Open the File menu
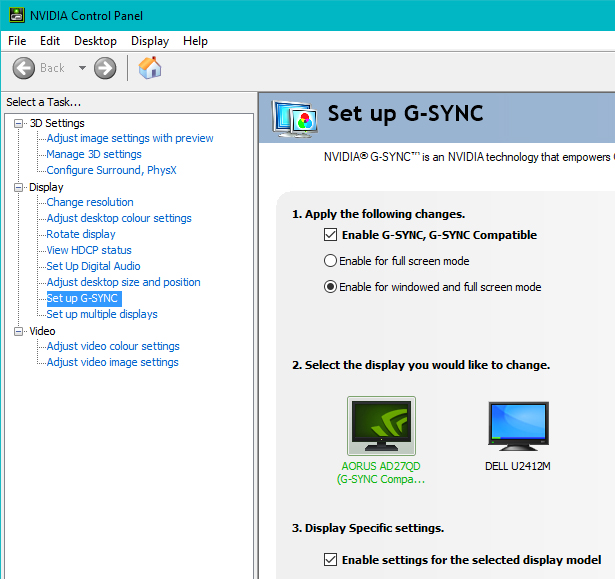 click(x=17, y=41)
